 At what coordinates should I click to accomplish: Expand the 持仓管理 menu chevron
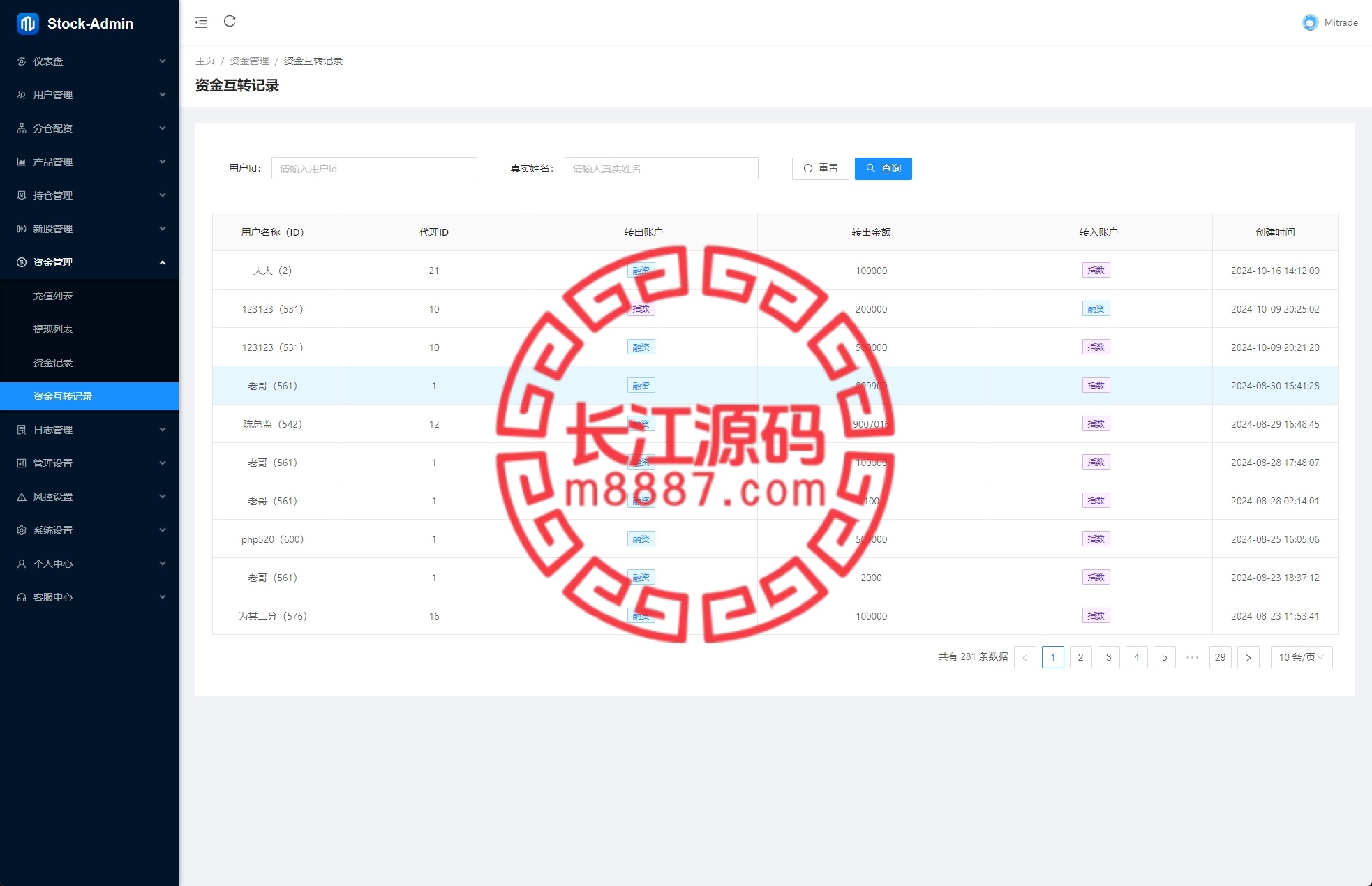click(163, 195)
